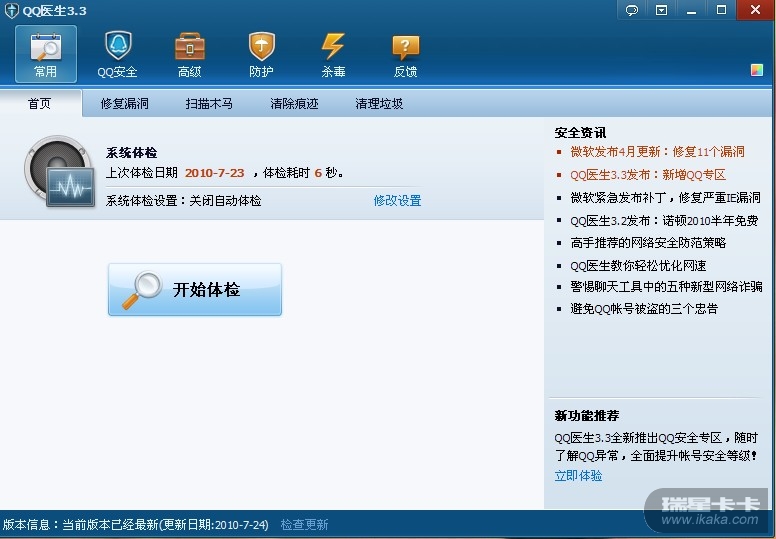Minimize the QQ医生 window
Screen dimensions: 776x539
691,10
